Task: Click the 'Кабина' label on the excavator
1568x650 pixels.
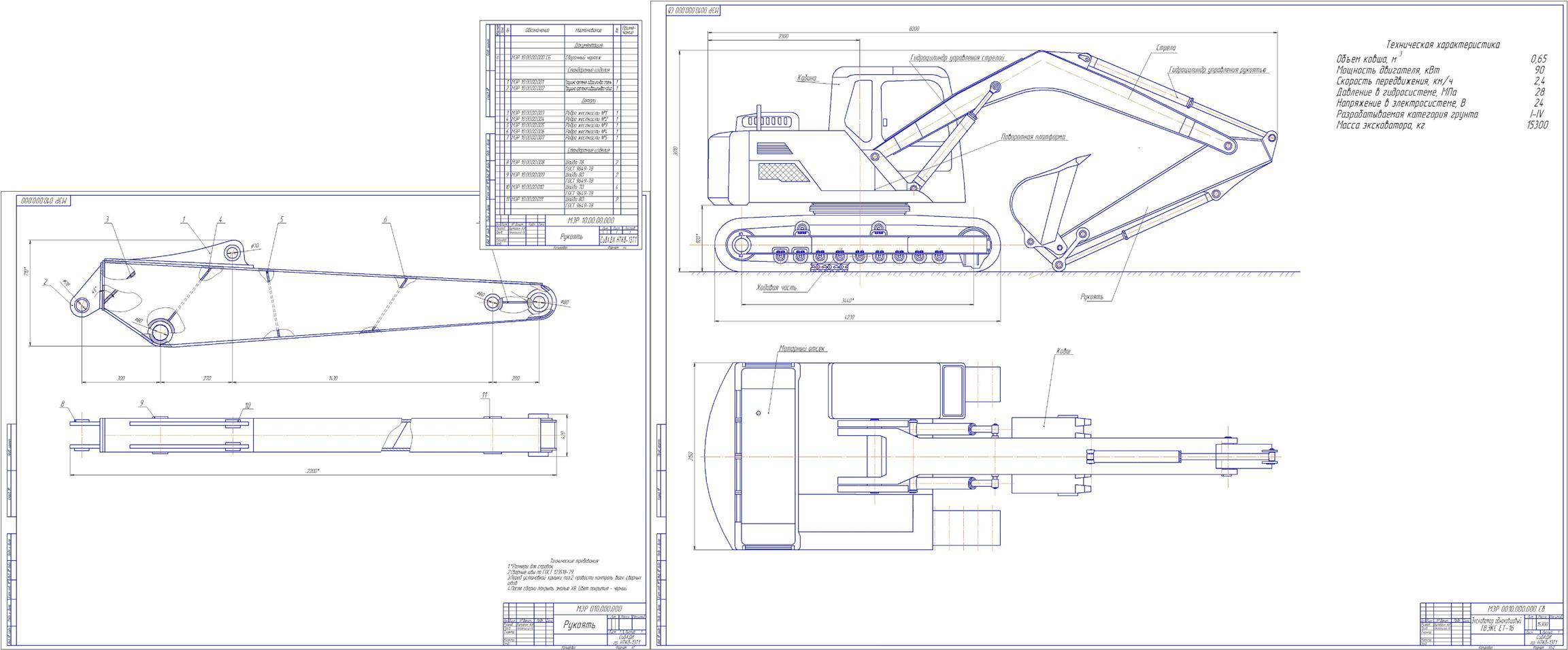Action: (x=807, y=78)
